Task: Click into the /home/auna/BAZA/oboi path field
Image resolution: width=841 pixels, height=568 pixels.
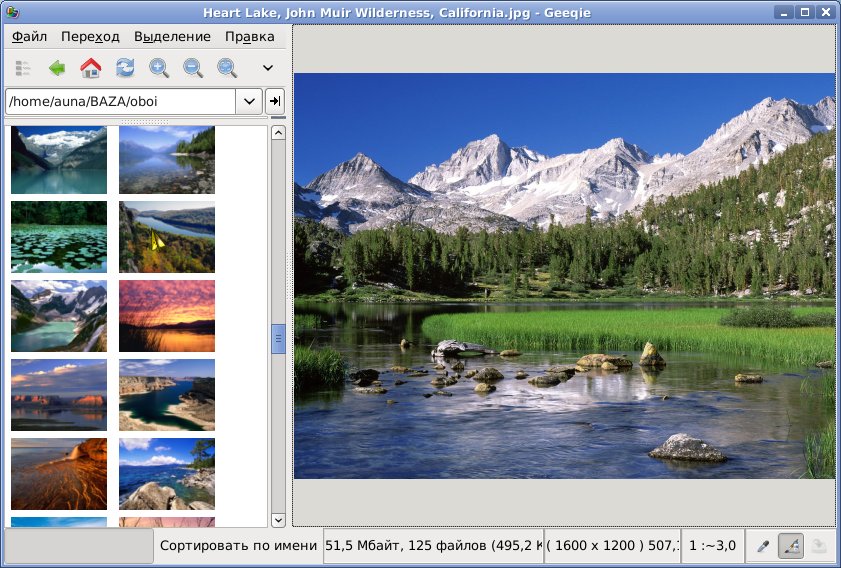Action: click(121, 101)
